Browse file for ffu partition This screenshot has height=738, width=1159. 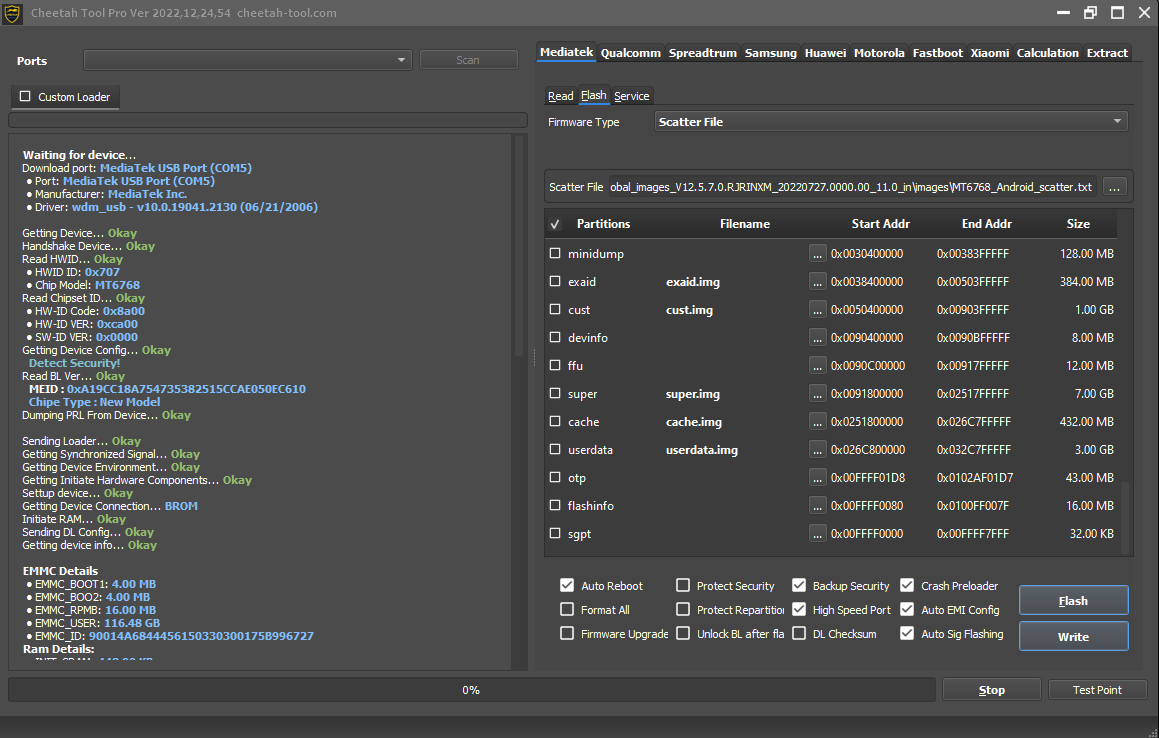[x=817, y=366]
